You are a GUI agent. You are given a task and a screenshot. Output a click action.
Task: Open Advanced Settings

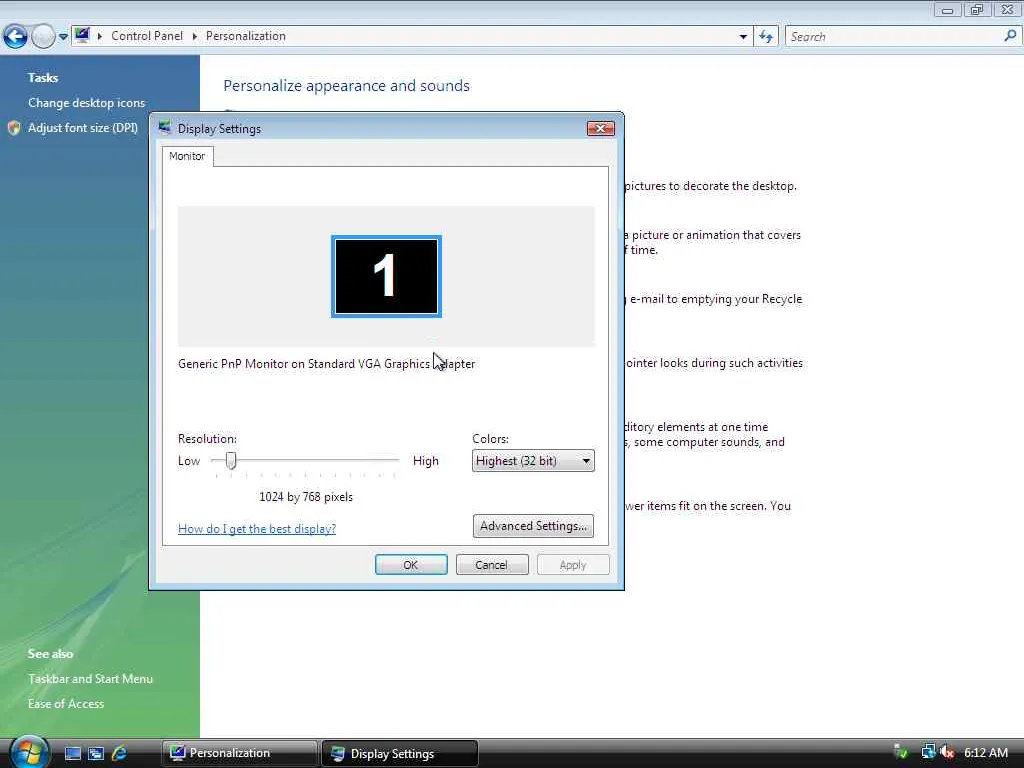(533, 526)
